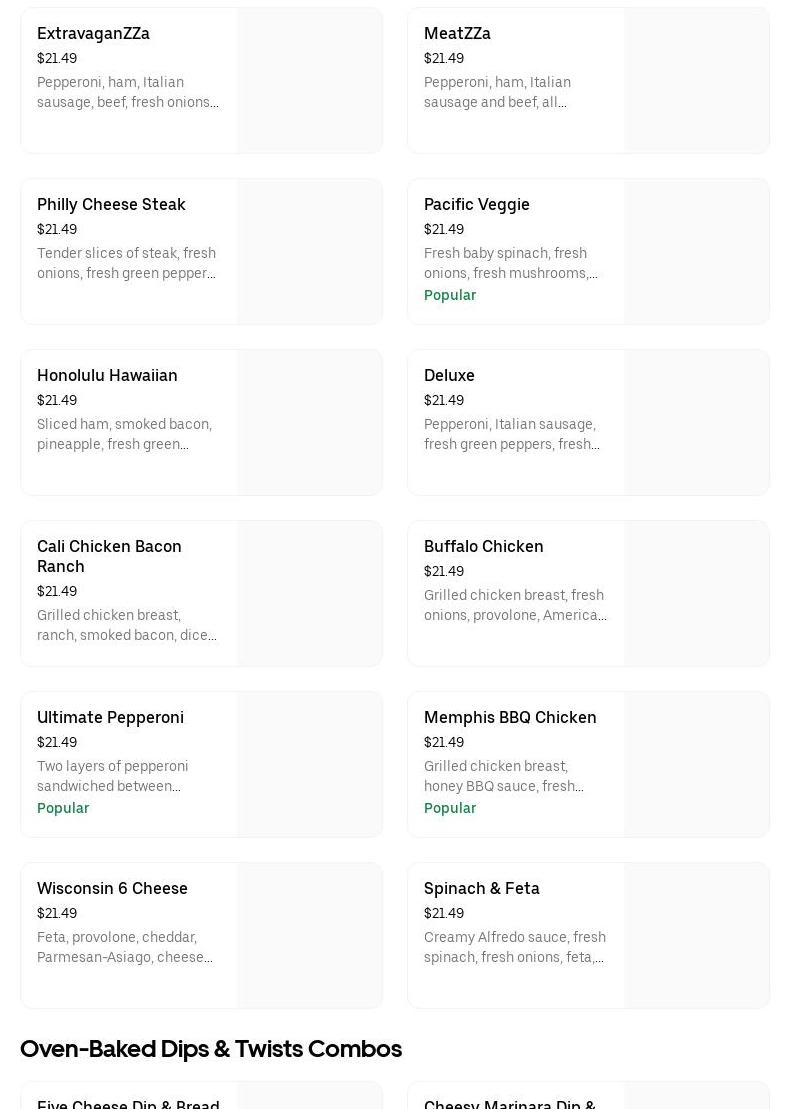Image resolution: width=804 pixels, height=1109 pixels.
Task: Open the ExtravaganZZa pizza item
Action: pos(93,34)
